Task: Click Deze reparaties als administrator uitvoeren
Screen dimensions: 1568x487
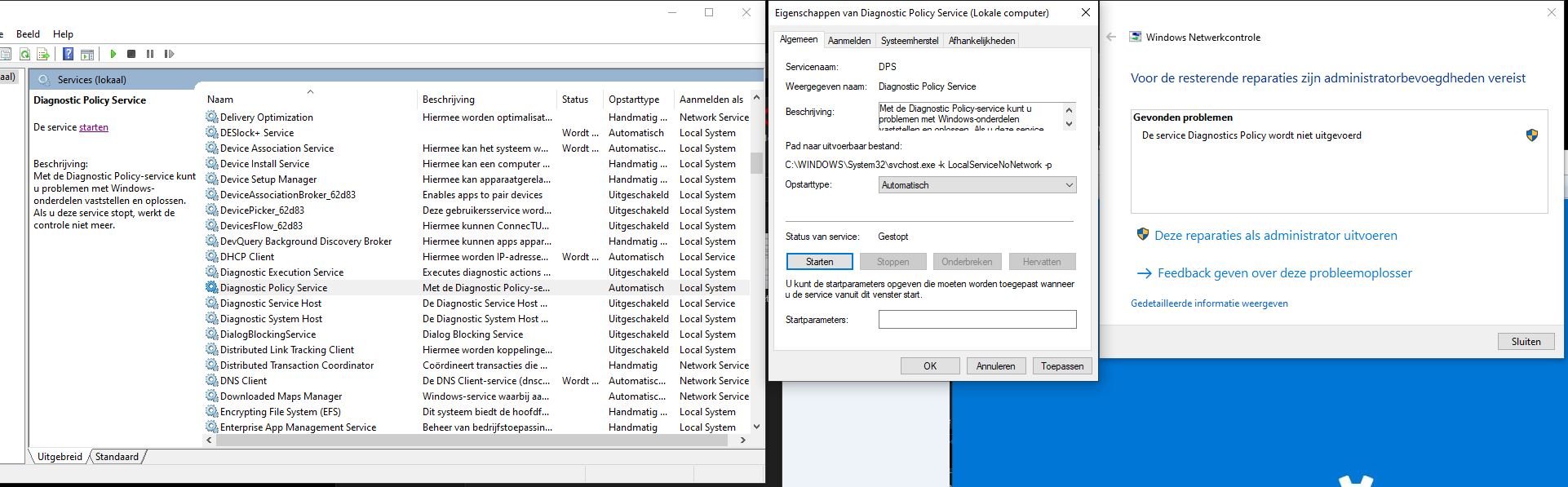Action: click(1275, 236)
